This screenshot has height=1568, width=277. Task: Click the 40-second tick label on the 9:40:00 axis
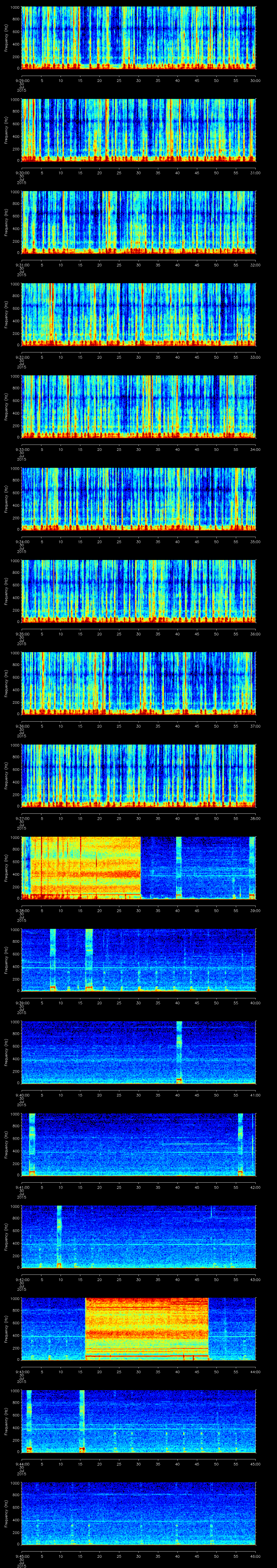178,1095
